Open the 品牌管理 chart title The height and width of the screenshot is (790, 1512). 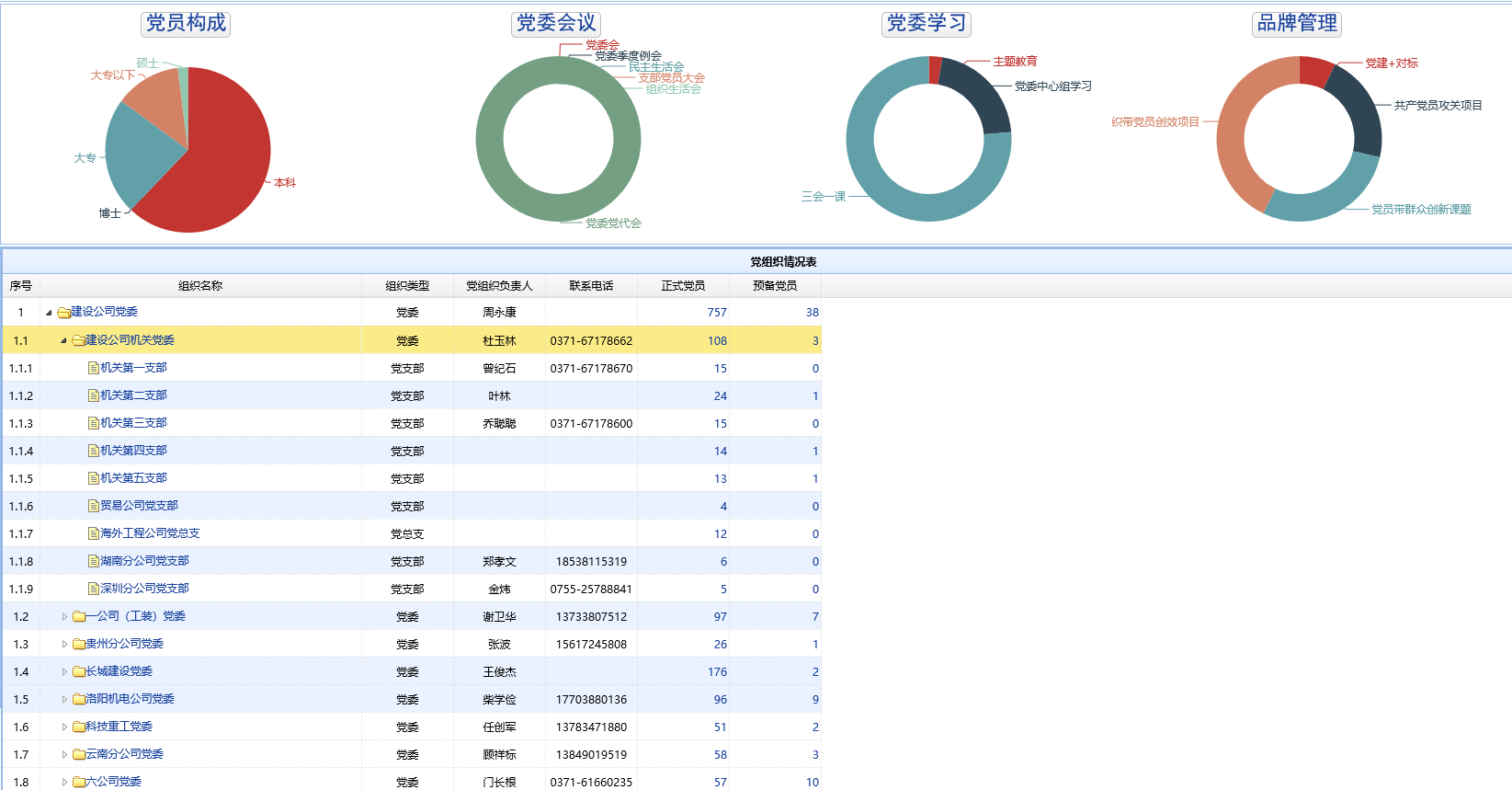click(x=1297, y=23)
